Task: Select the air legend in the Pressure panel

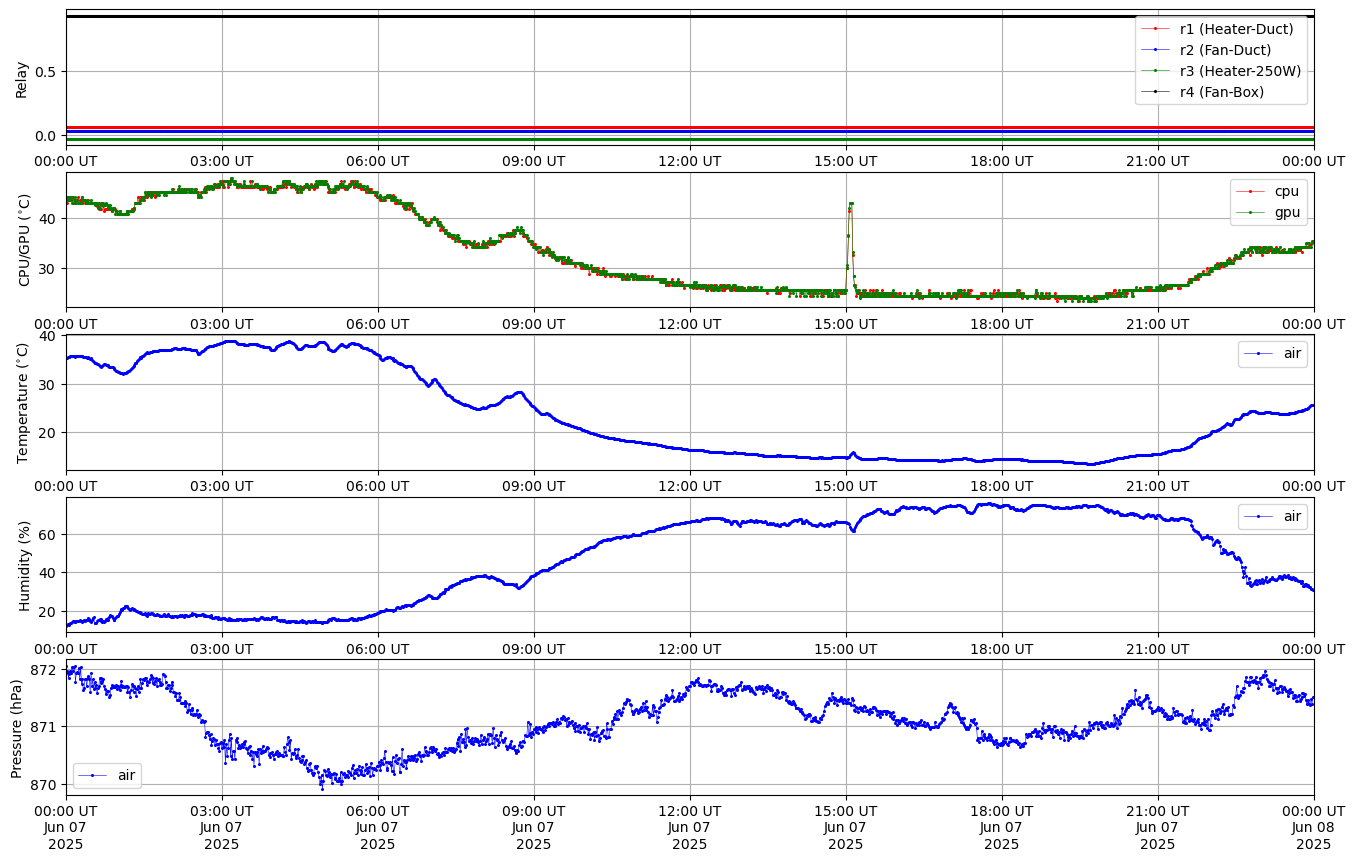Action: (x=107, y=775)
